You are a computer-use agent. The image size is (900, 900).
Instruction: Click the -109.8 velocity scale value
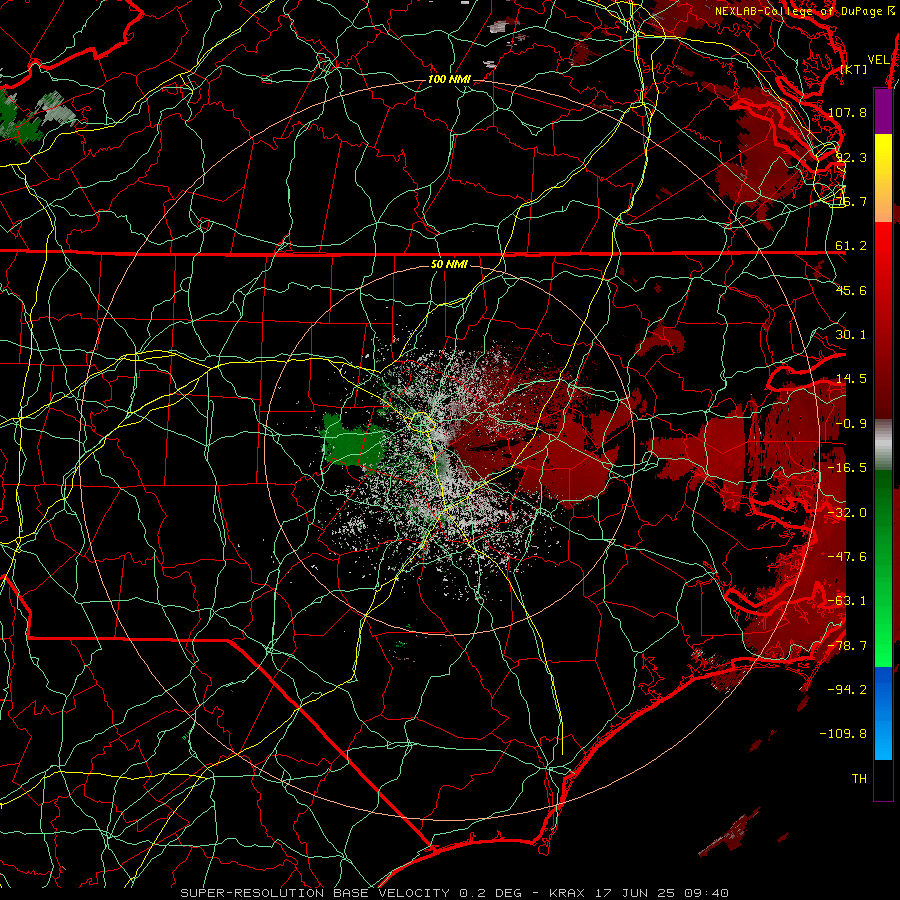click(x=844, y=734)
